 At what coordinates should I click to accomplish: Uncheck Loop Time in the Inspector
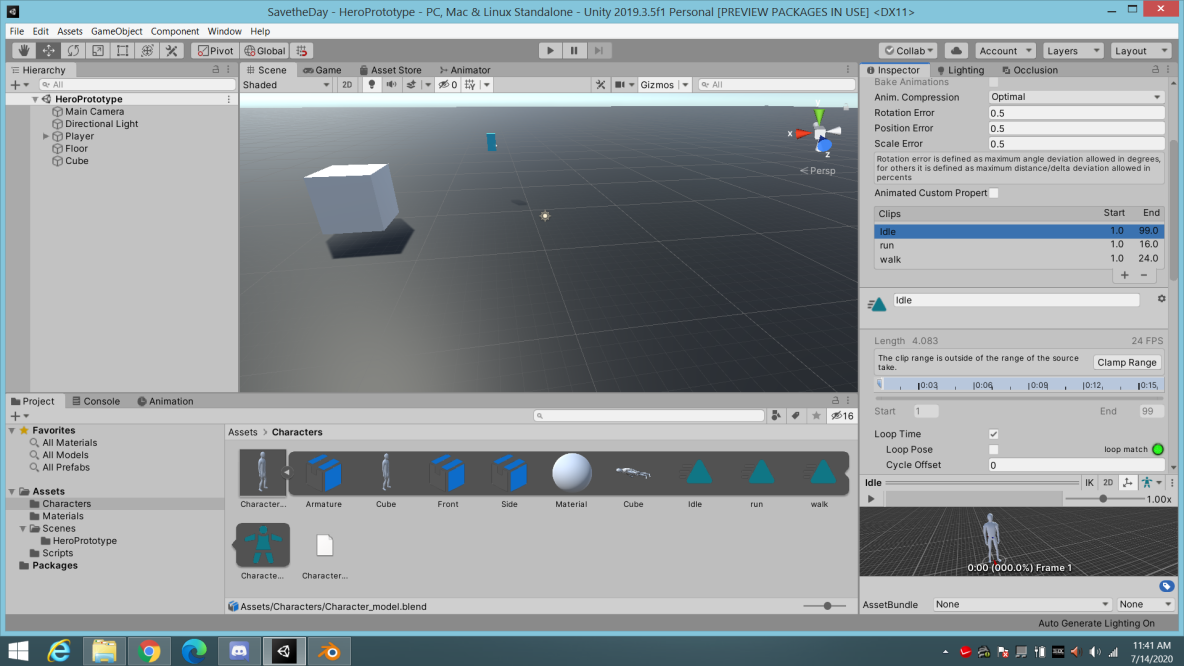(993, 434)
